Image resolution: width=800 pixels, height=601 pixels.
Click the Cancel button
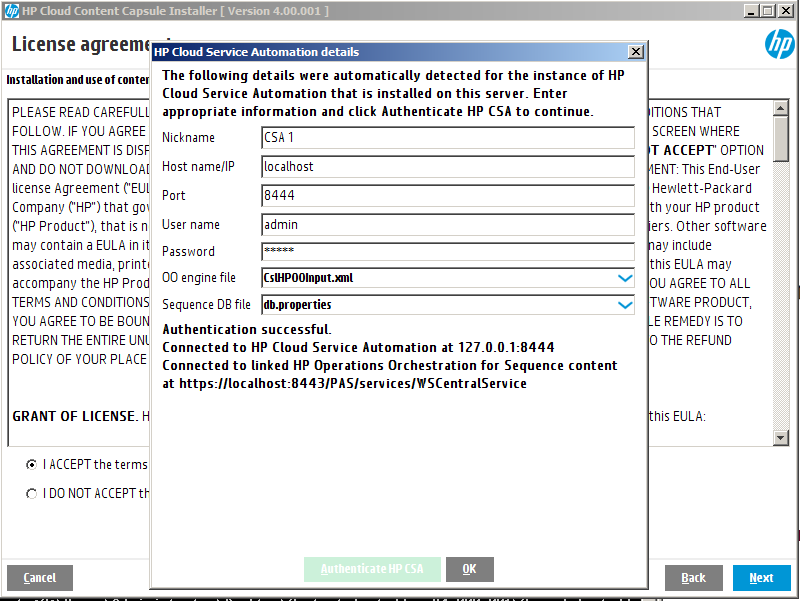click(39, 578)
